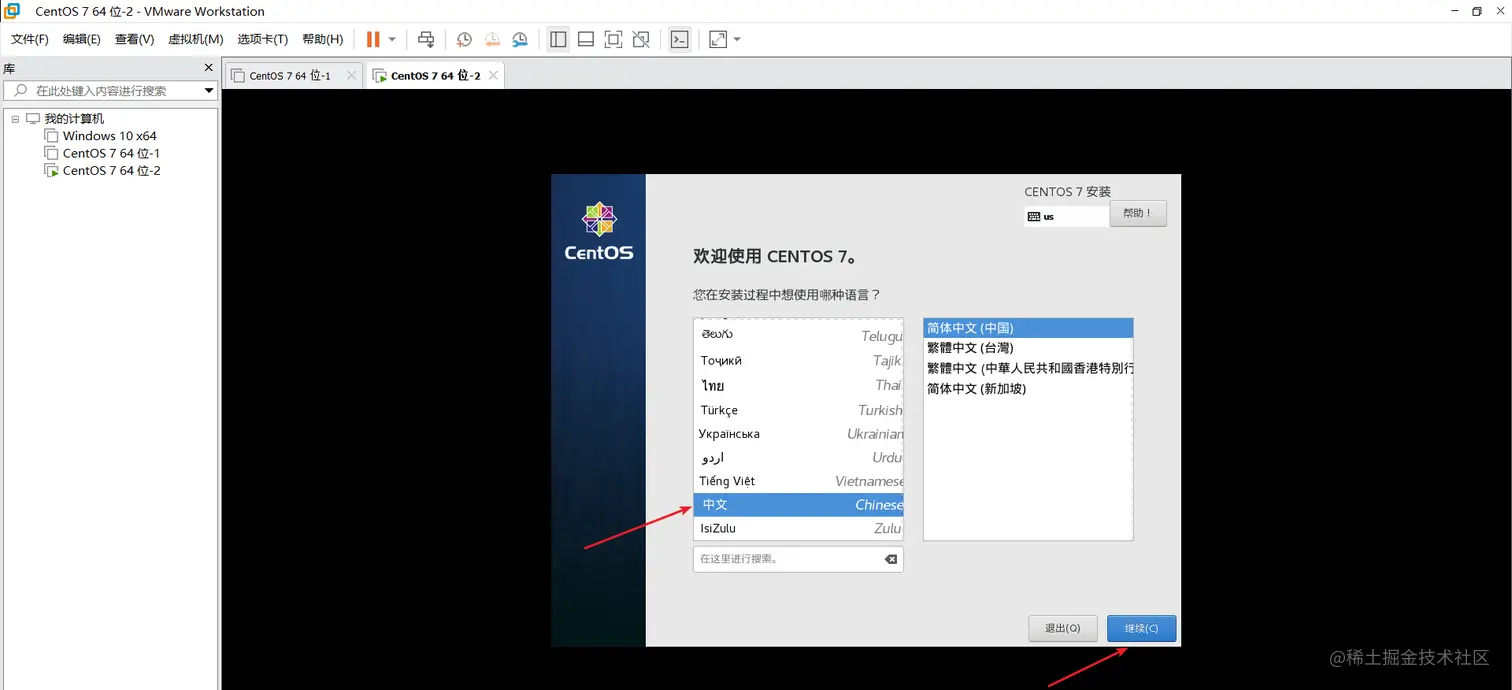Select CentOS 7 64 位-2 in library tree

click(x=111, y=171)
